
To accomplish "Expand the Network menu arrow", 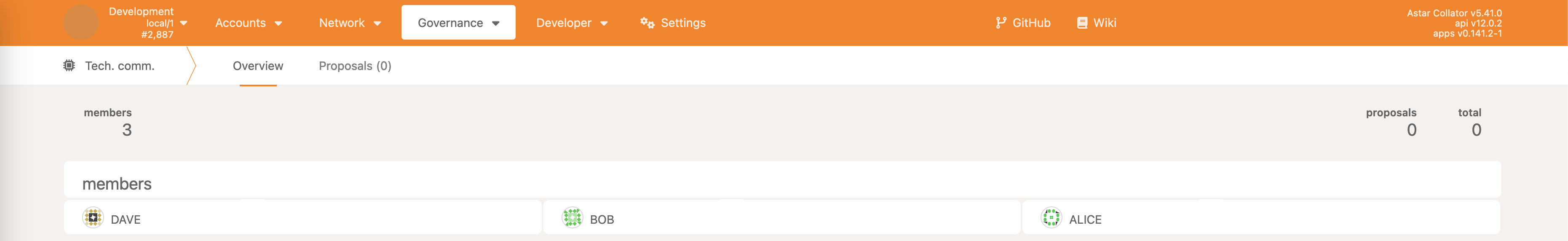I will pos(377,24).
